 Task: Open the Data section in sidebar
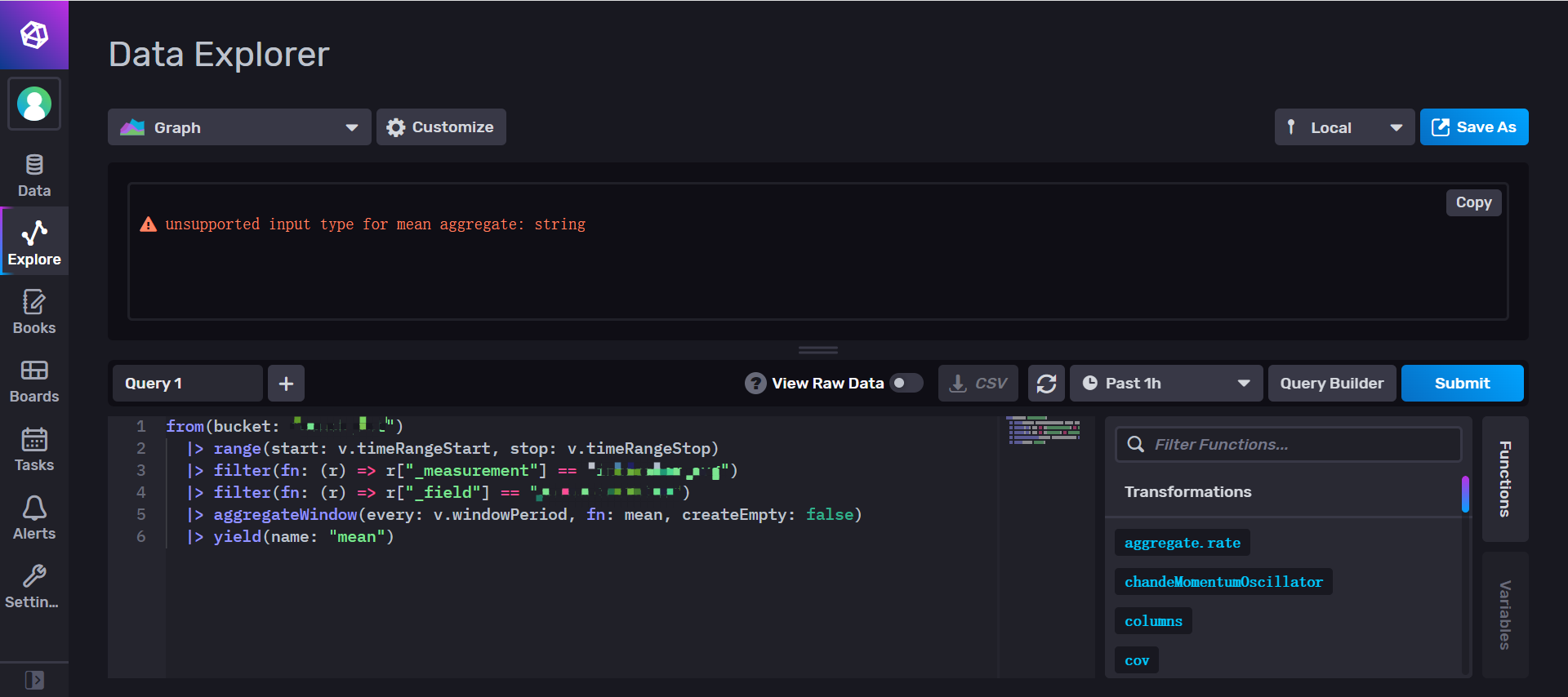34,175
